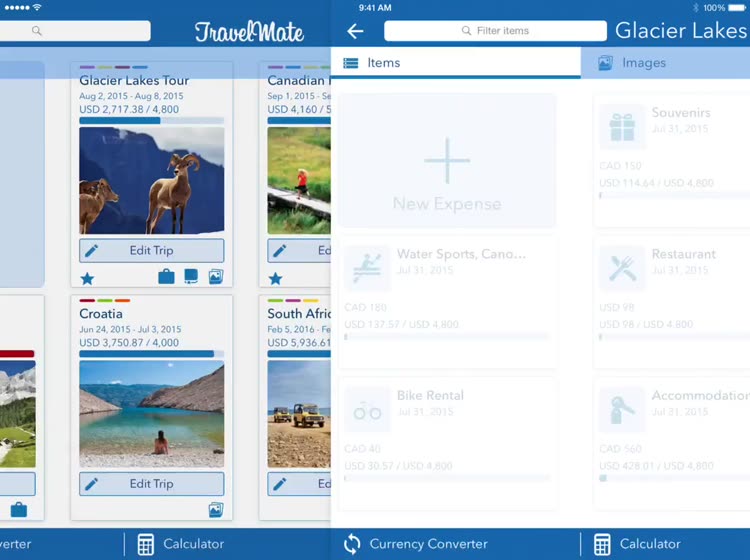Screen dimensions: 750x560
Task: Open the Restaurant fork and knife icon
Action: click(x=622, y=268)
